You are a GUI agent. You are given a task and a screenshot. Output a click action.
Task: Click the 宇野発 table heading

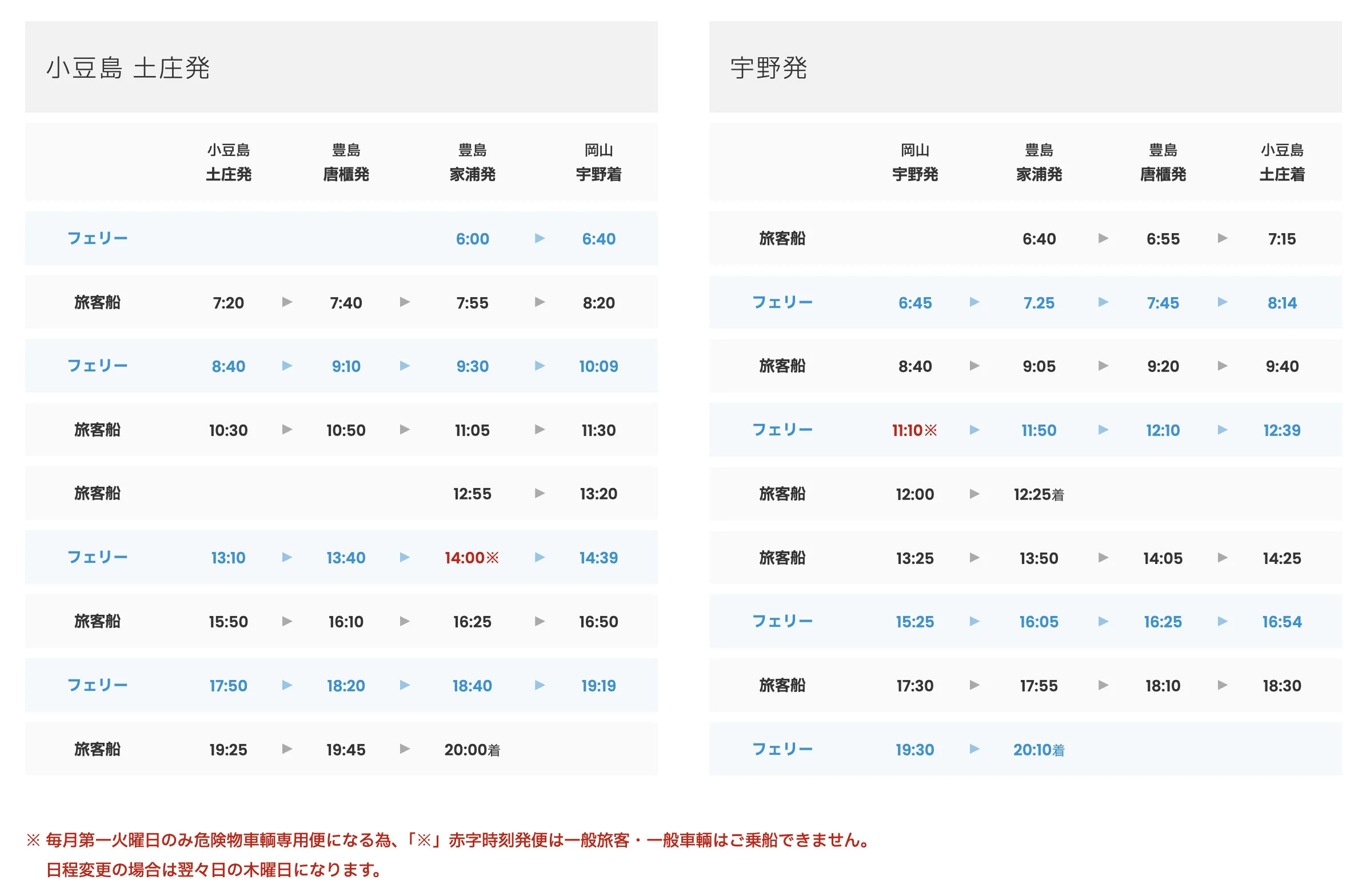pyautogui.click(x=769, y=68)
